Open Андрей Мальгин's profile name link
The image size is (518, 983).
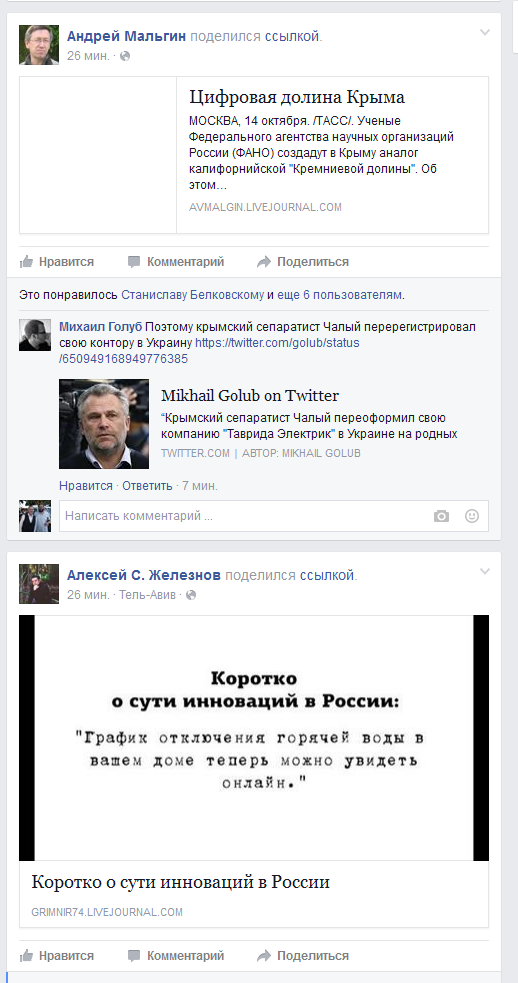click(127, 36)
